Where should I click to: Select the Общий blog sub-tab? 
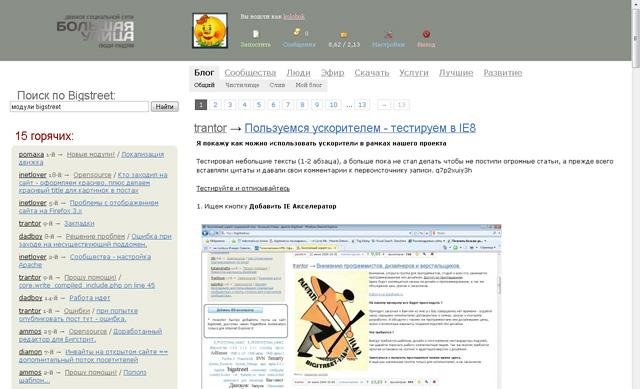click(204, 85)
